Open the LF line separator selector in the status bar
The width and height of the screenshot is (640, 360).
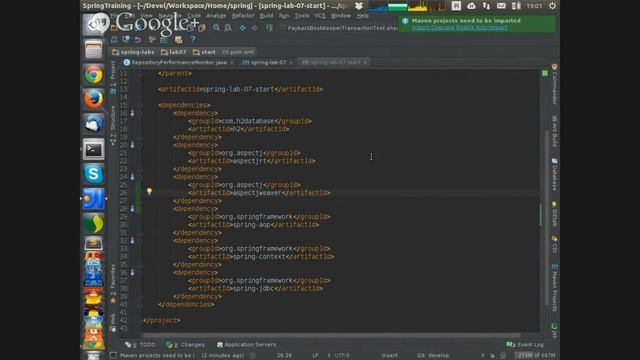point(316,356)
